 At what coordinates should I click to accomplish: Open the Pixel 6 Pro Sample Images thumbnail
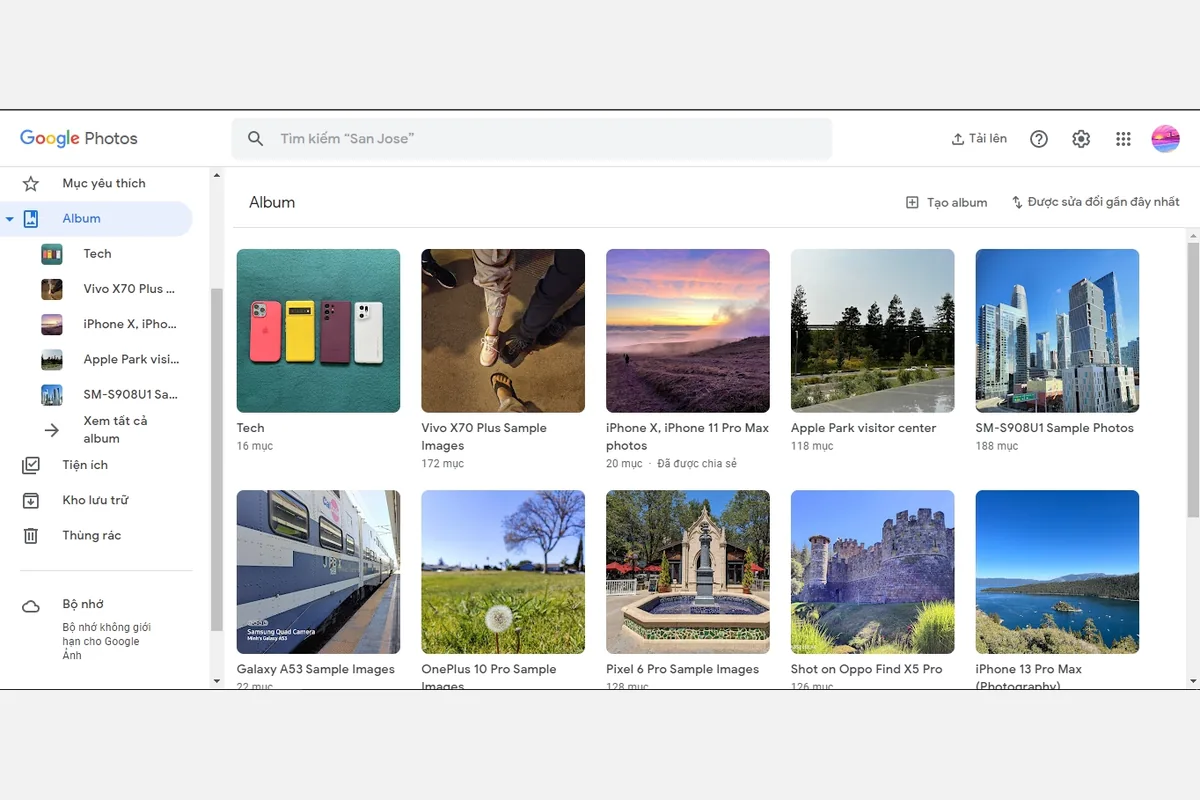pyautogui.click(x=688, y=572)
